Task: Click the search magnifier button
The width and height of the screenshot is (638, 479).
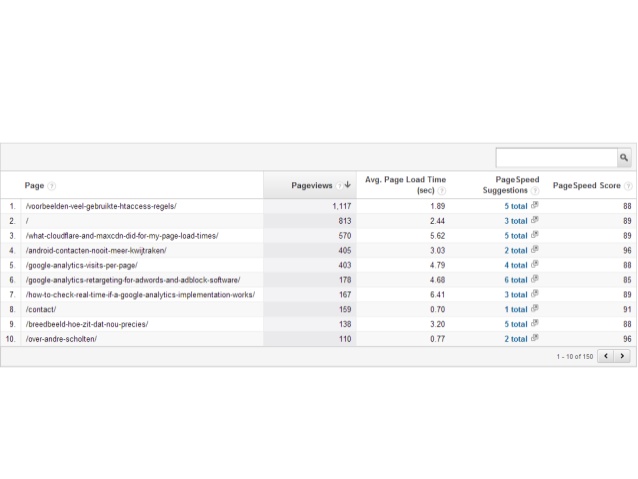Action: 623,158
